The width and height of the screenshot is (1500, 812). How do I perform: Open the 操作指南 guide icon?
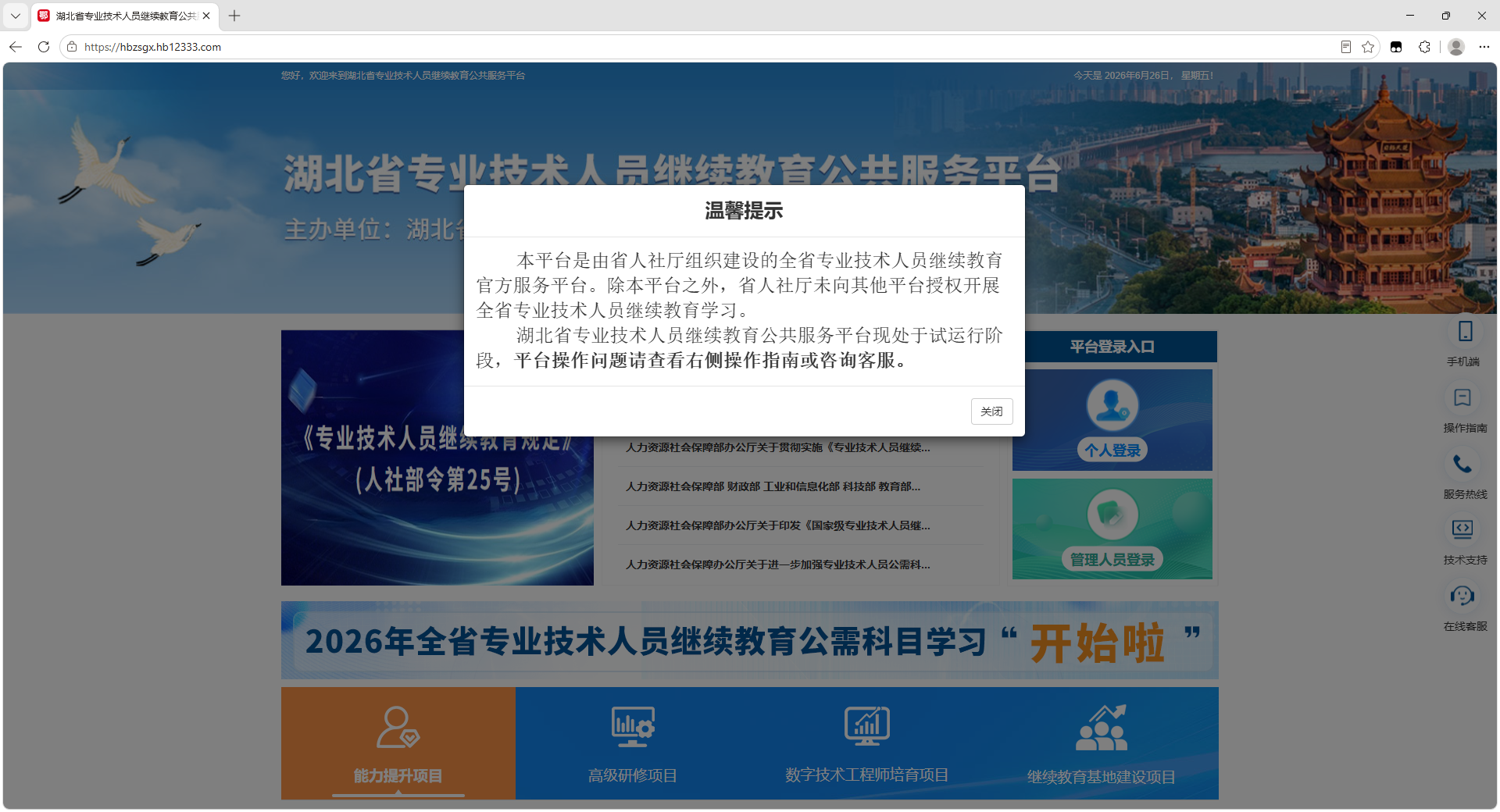click(x=1462, y=398)
